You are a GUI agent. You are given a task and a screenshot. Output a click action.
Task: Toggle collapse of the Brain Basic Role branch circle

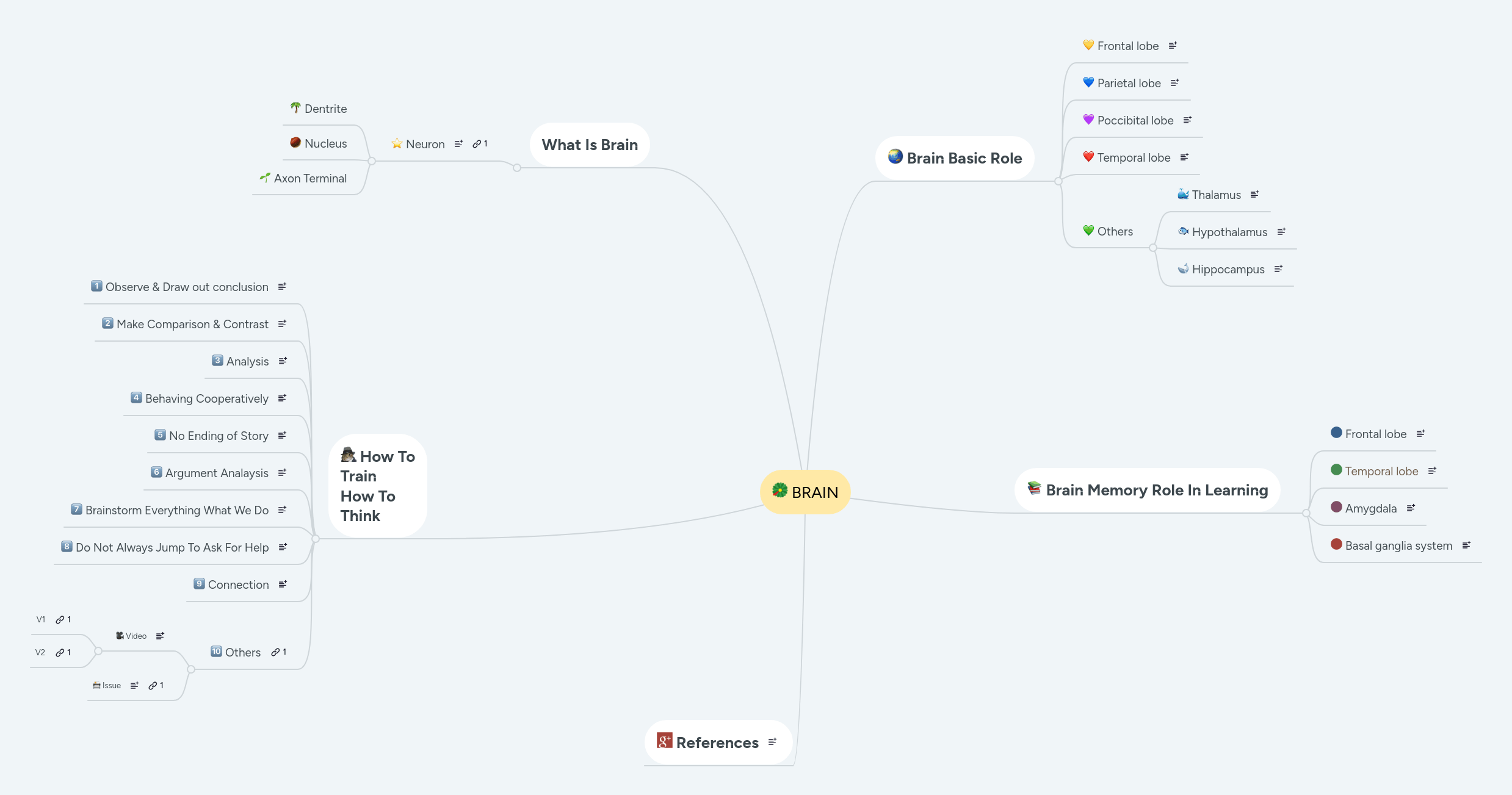point(1057,181)
